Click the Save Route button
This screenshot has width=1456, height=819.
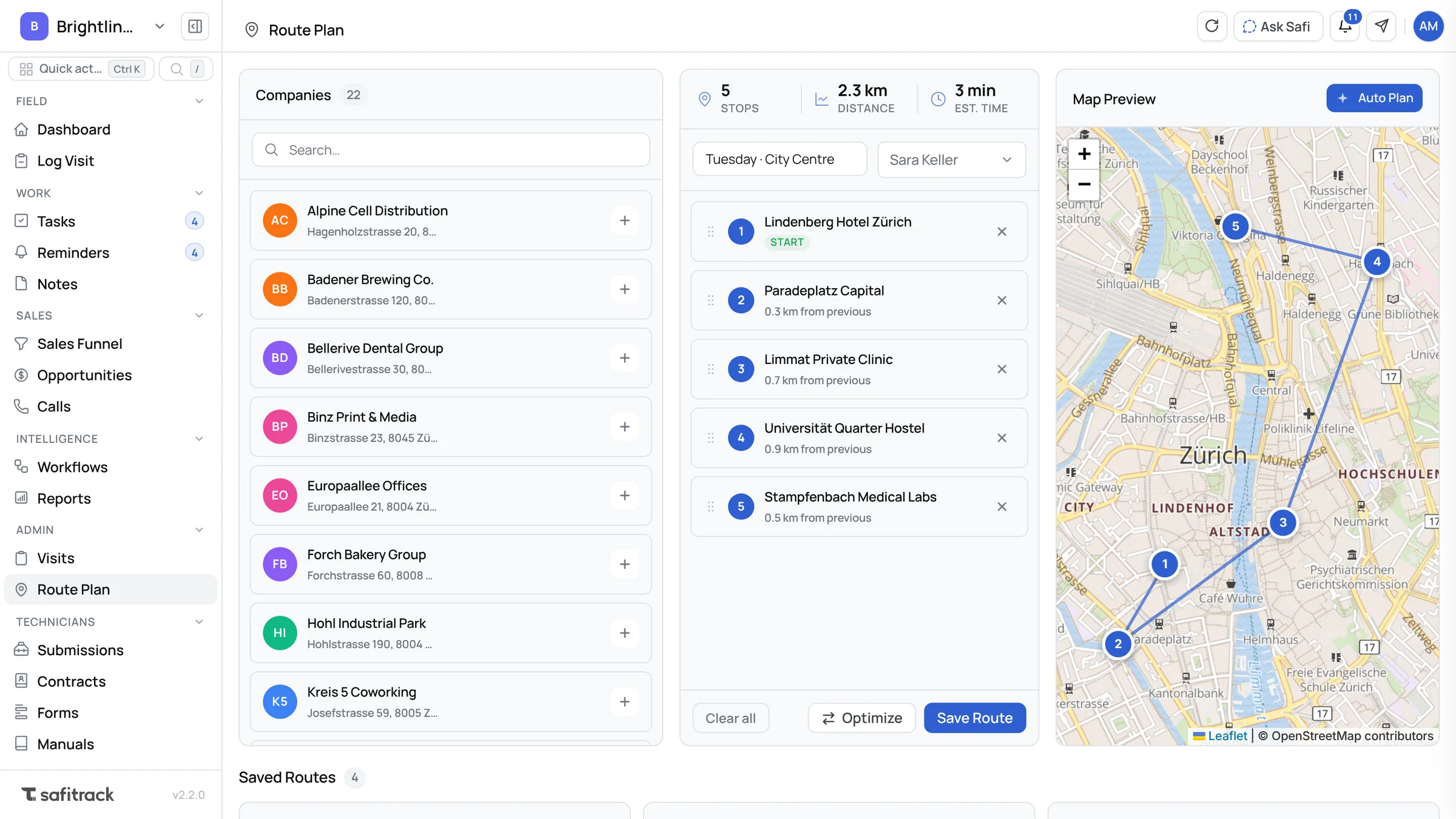(x=974, y=718)
